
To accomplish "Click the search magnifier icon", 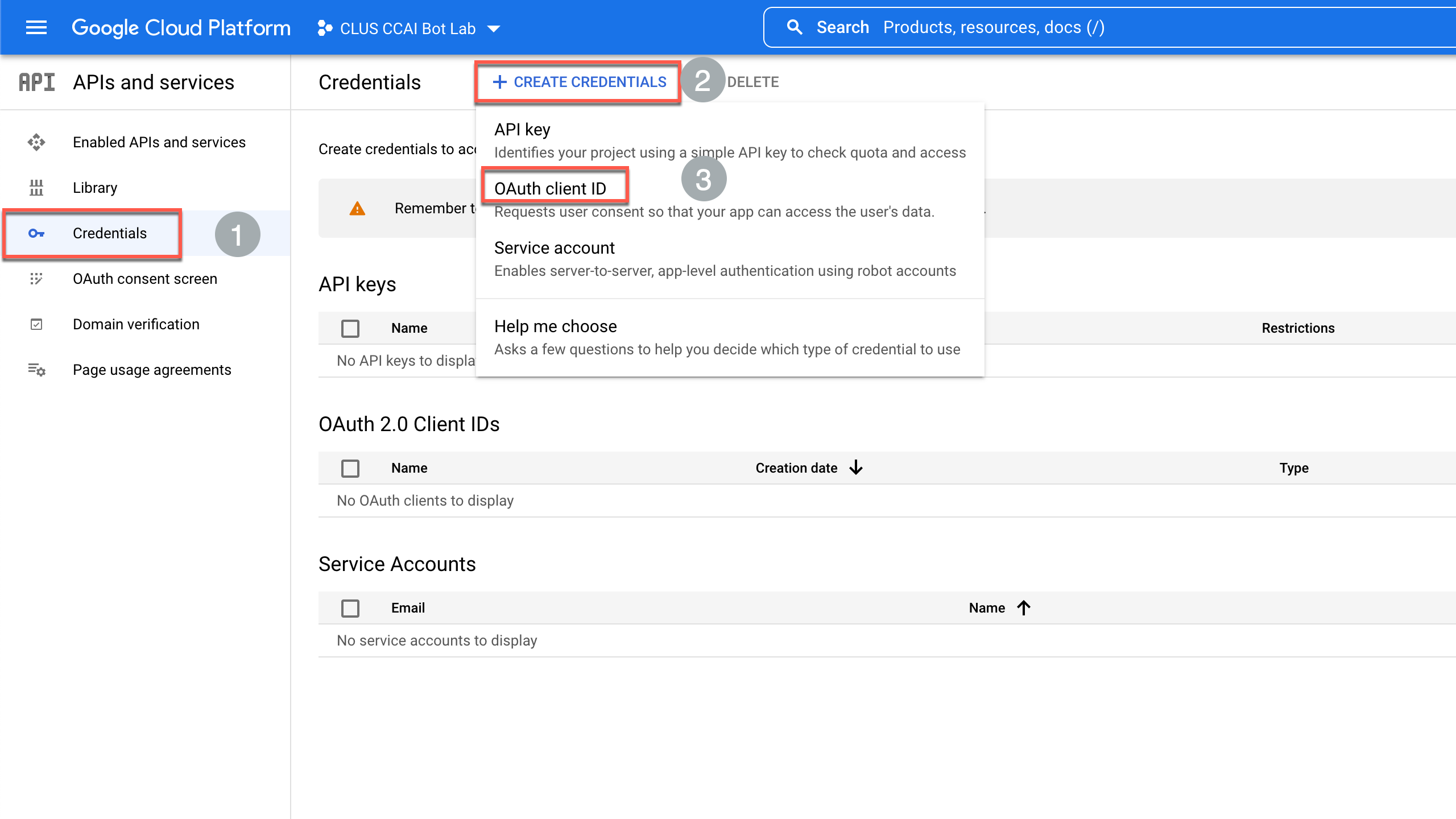I will [x=795, y=27].
